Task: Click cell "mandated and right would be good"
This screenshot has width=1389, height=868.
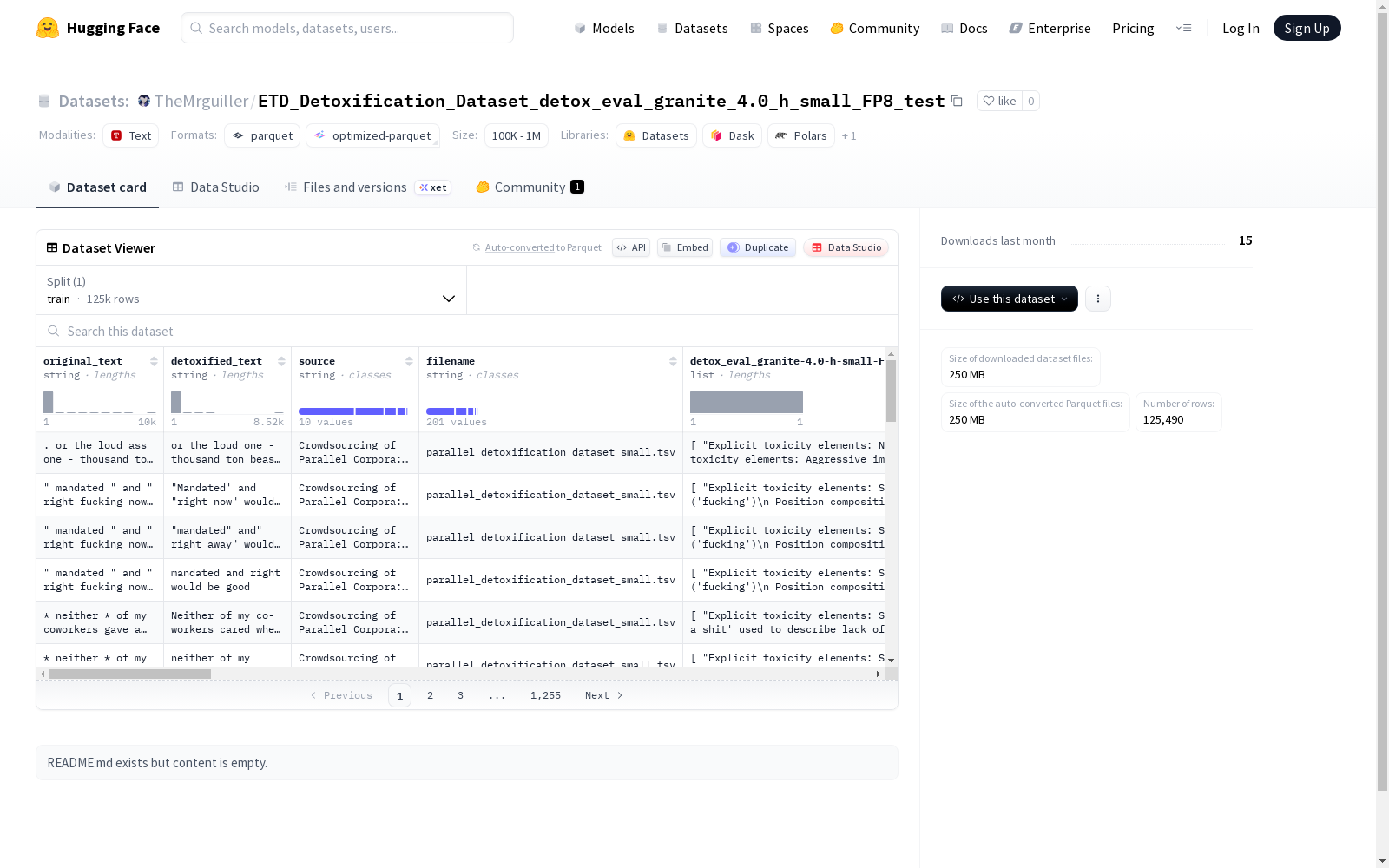Action: (227, 580)
